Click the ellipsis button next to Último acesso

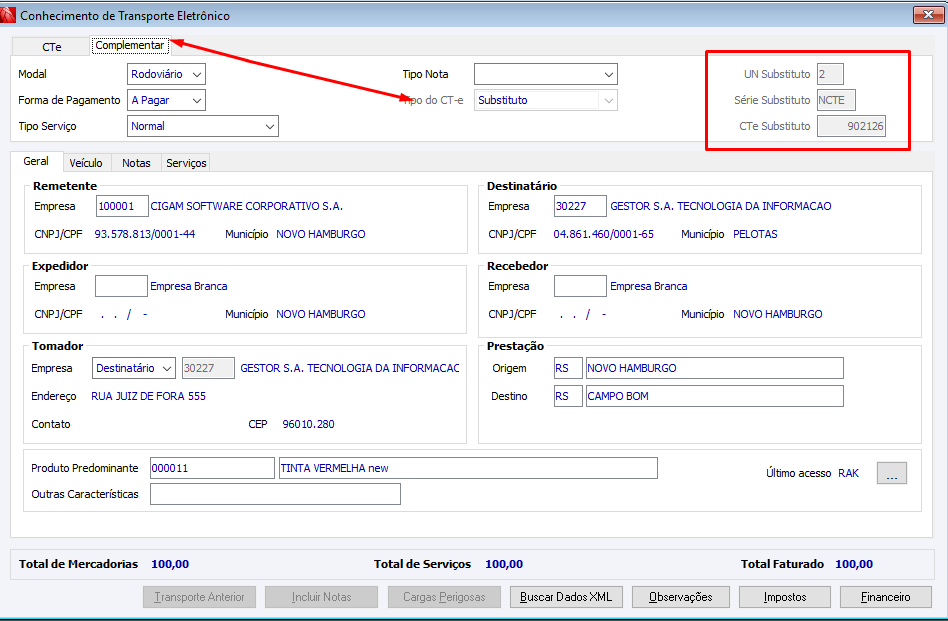point(892,473)
